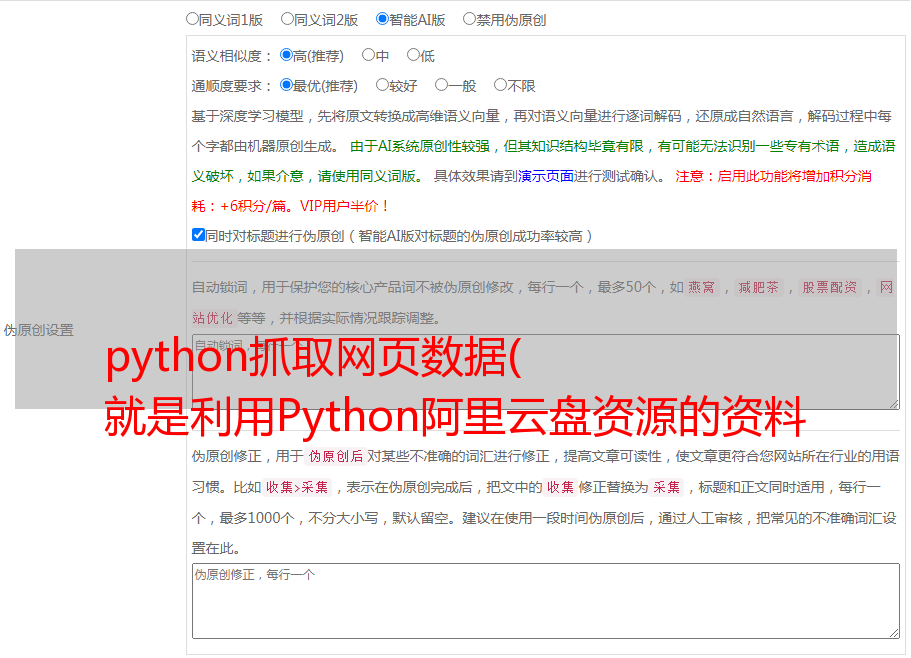Click the 语义相似度 label
The width and height of the screenshot is (911, 658).
click(x=232, y=56)
